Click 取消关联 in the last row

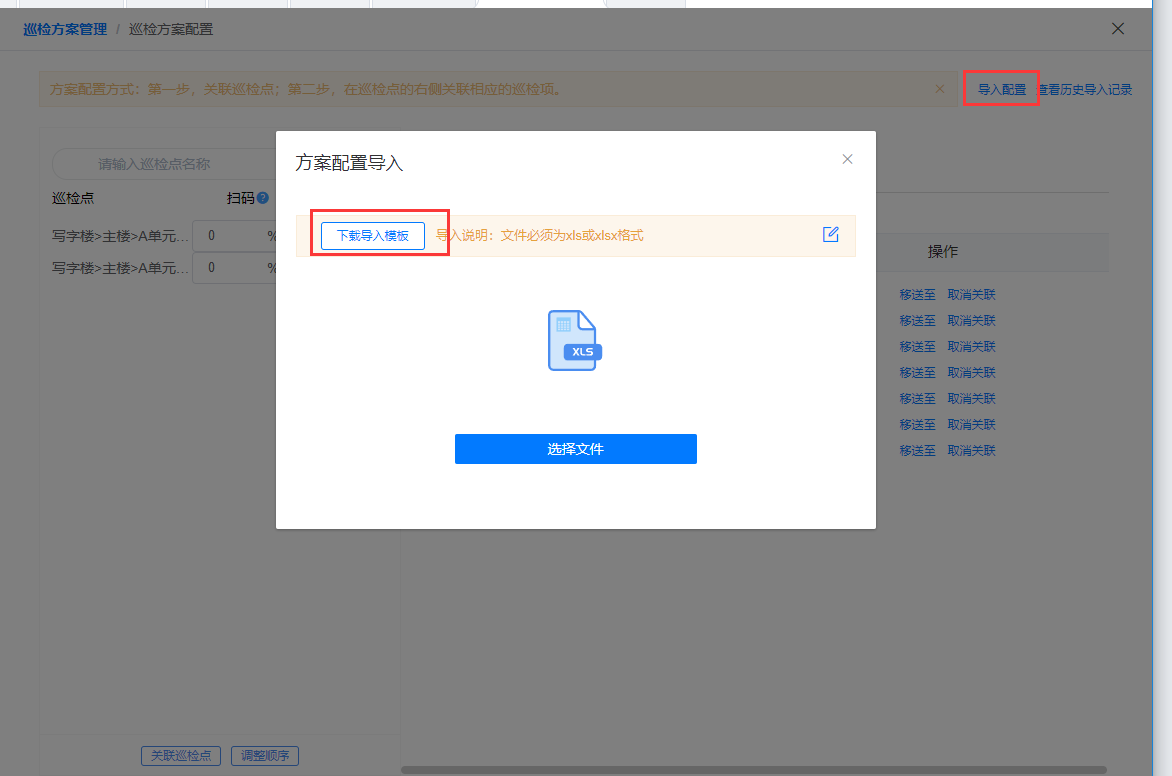(x=971, y=451)
